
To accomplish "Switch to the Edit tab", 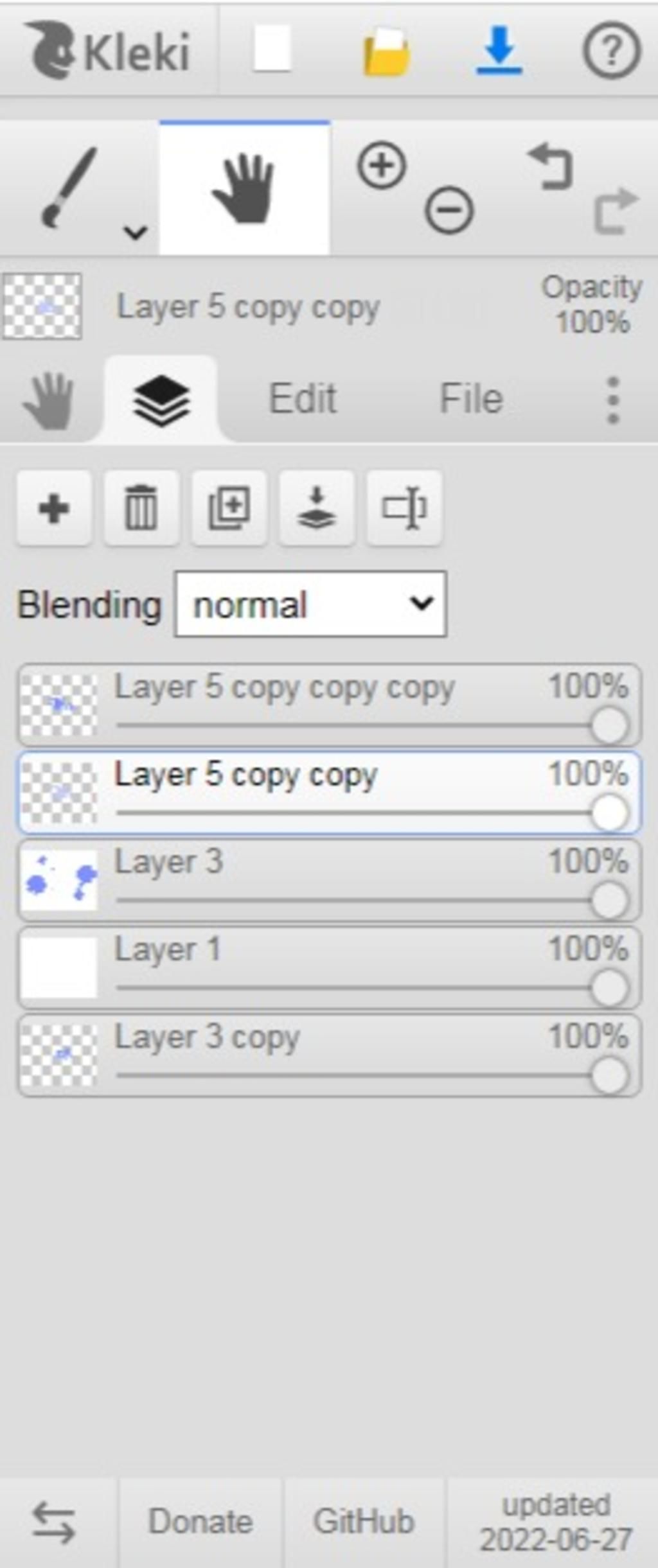I will click(x=303, y=399).
